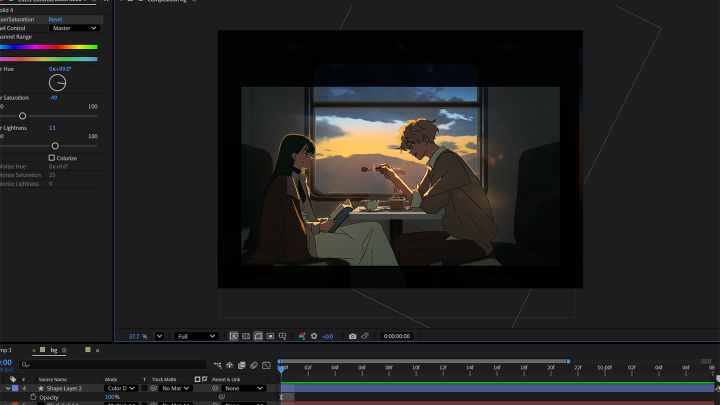Open the Channel Control Master dropdown

[74, 28]
